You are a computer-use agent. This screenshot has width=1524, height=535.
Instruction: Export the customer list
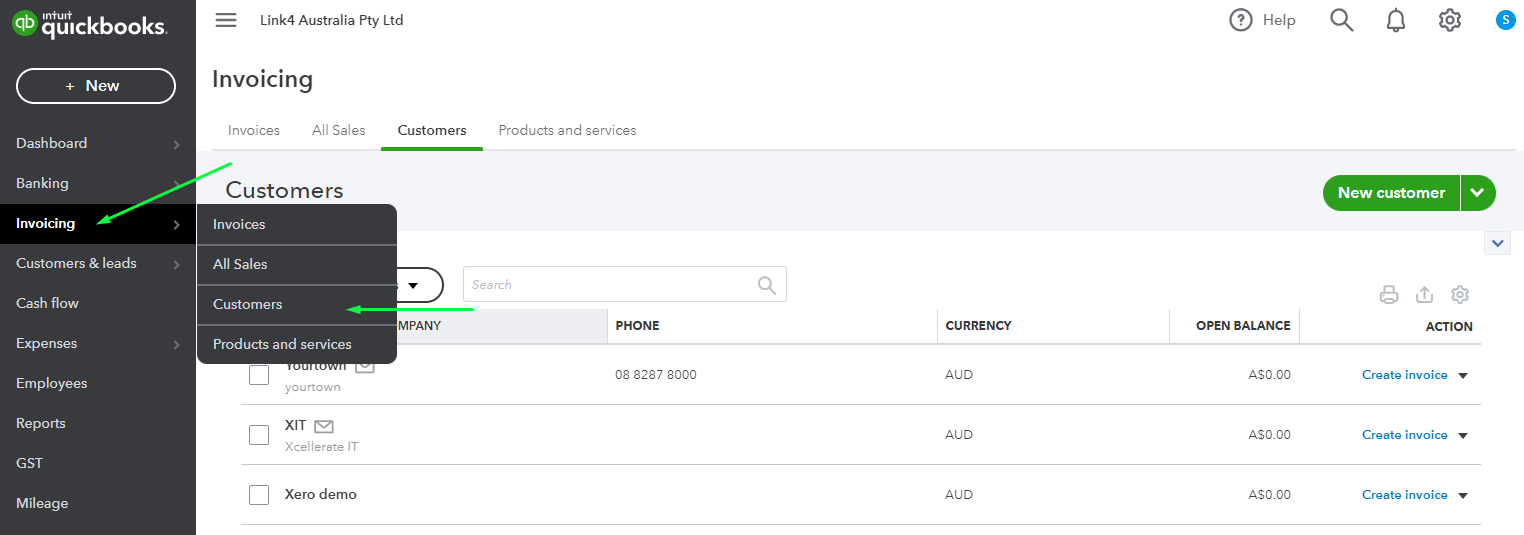1425,295
